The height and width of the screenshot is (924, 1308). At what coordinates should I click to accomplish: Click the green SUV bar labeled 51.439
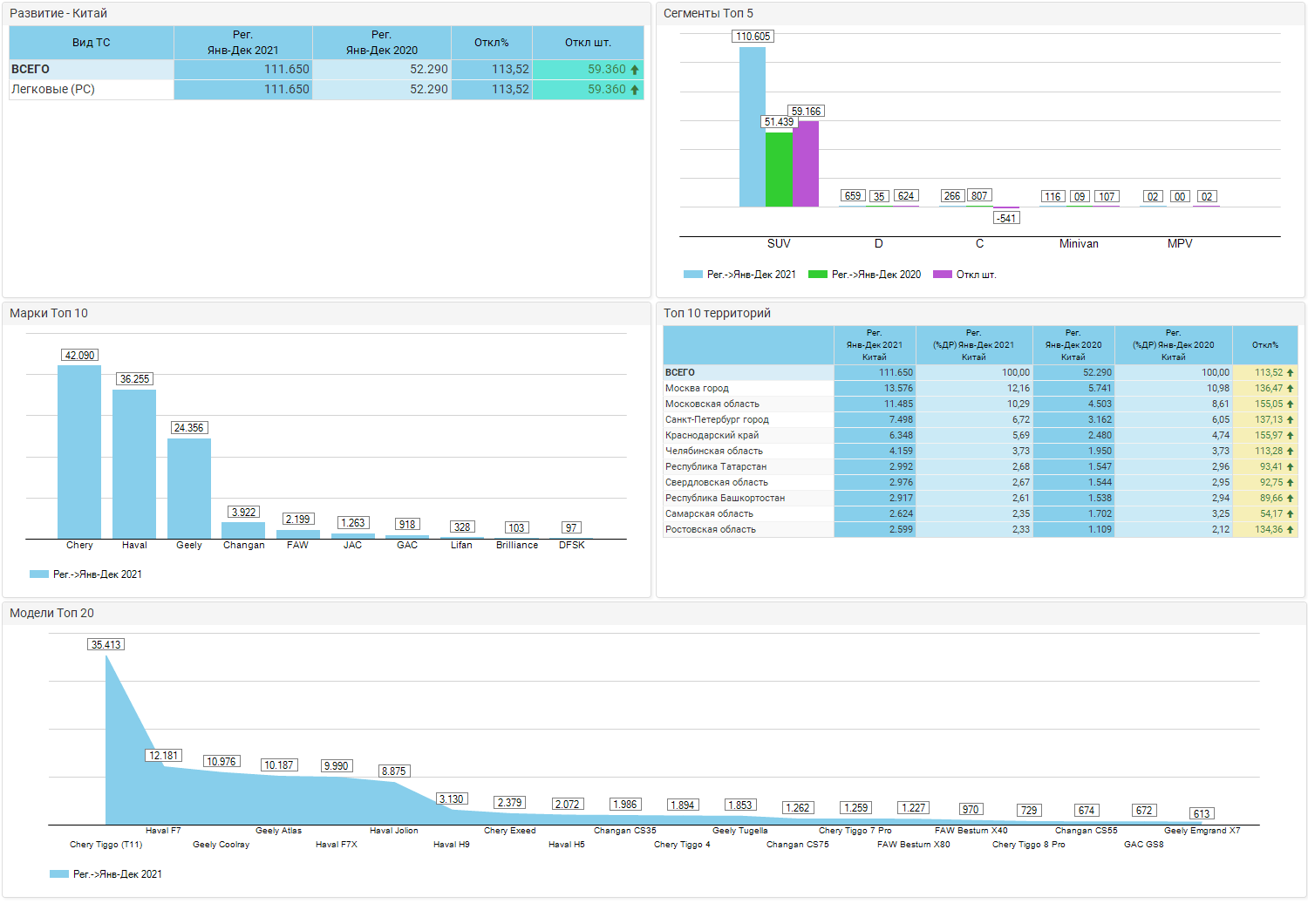pos(780,169)
